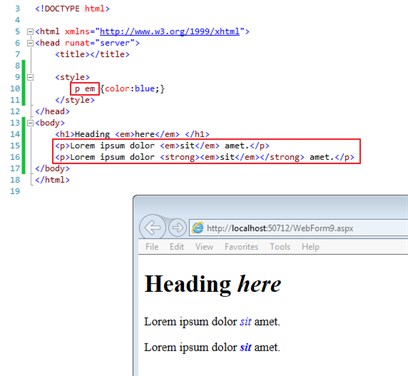Viewport: 408px width, 376px height.
Task: Click line number 19 in the editor gutter
Action: [x=15, y=191]
